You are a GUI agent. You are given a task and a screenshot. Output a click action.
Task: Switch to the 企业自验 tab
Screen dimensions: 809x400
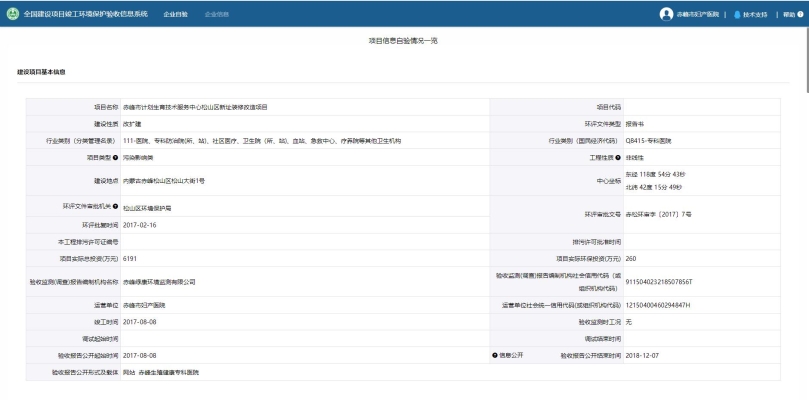tap(175, 14)
